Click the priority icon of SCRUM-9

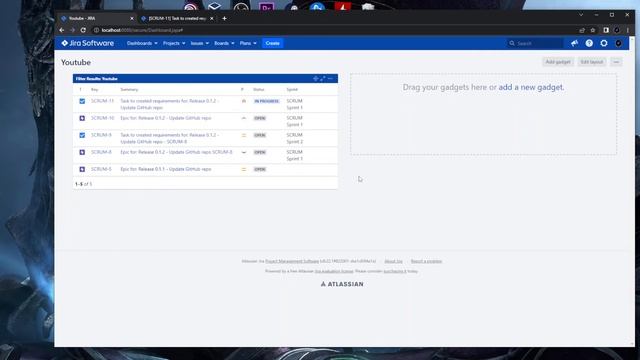coord(244,135)
